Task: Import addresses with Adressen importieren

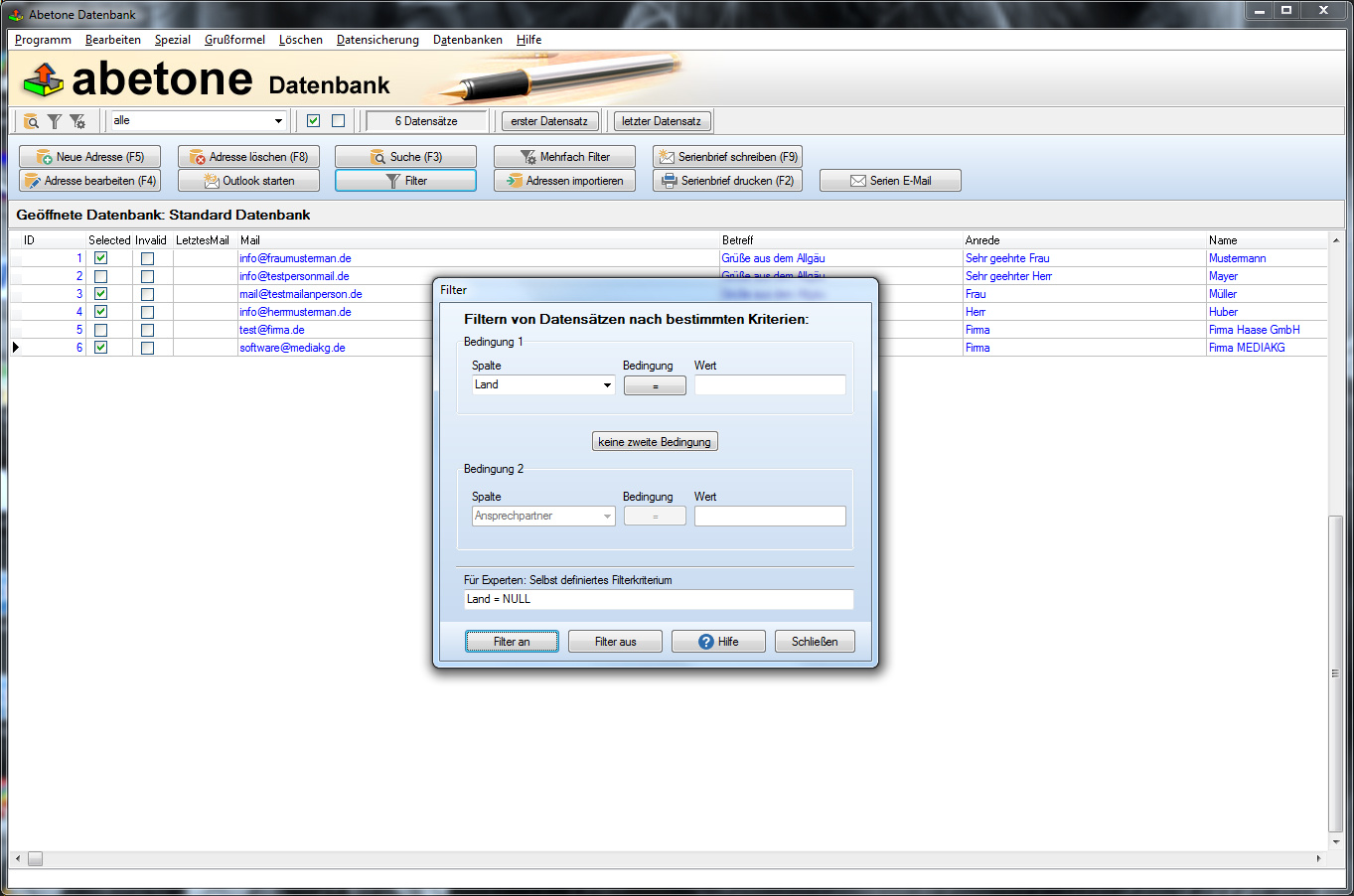Action: [564, 180]
